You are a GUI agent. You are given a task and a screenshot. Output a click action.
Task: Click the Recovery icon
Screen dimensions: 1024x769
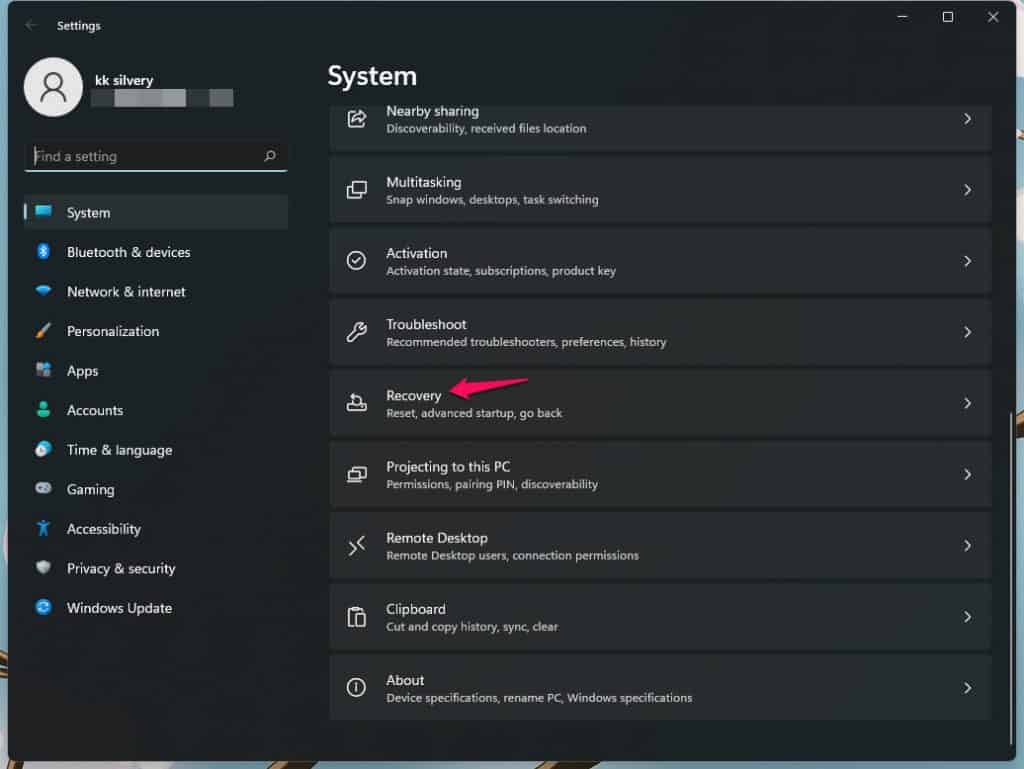point(357,403)
